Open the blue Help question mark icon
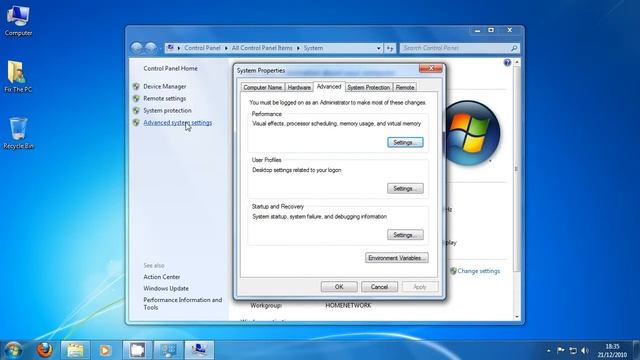640x360 pixels. click(507, 62)
